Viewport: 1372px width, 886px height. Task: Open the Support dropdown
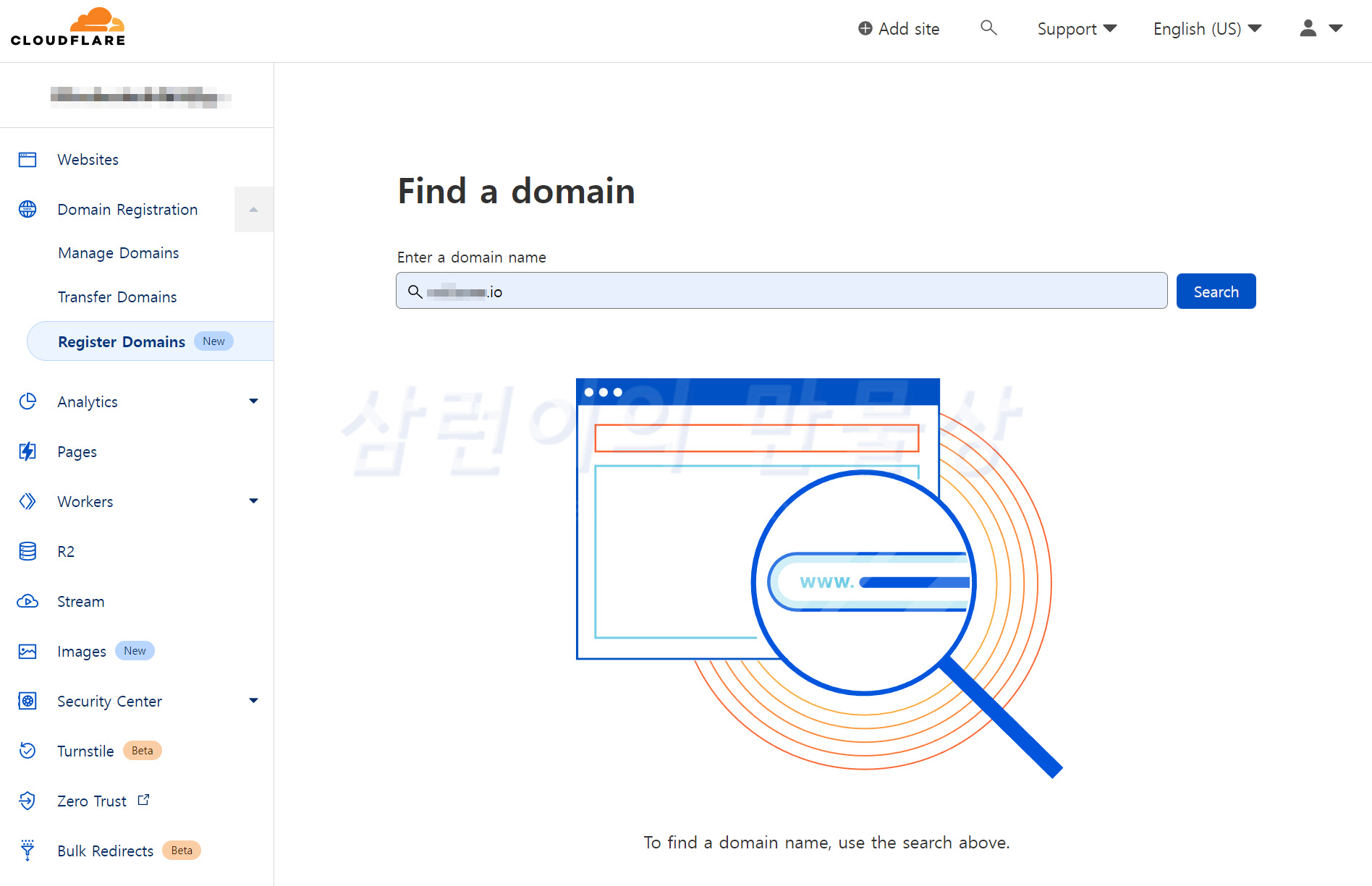(x=1077, y=29)
